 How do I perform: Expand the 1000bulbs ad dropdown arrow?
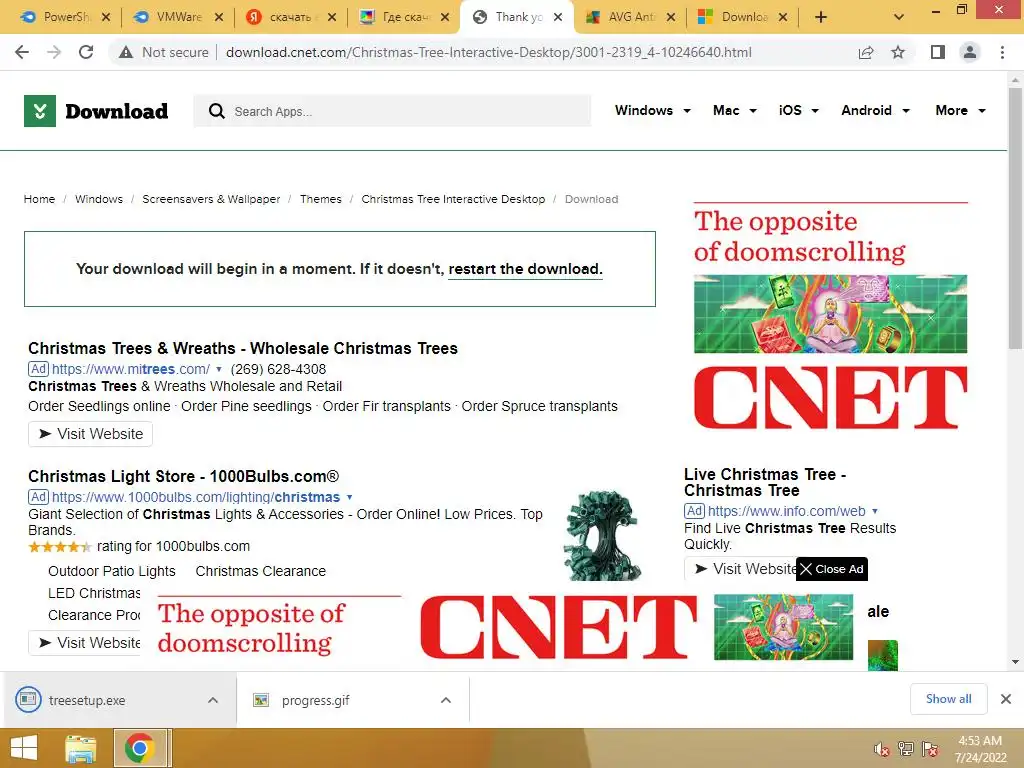[349, 498]
